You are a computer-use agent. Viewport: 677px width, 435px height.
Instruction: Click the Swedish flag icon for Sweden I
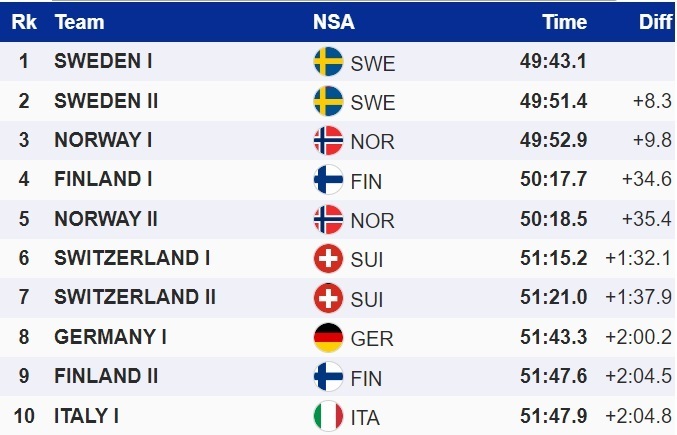tap(329, 62)
